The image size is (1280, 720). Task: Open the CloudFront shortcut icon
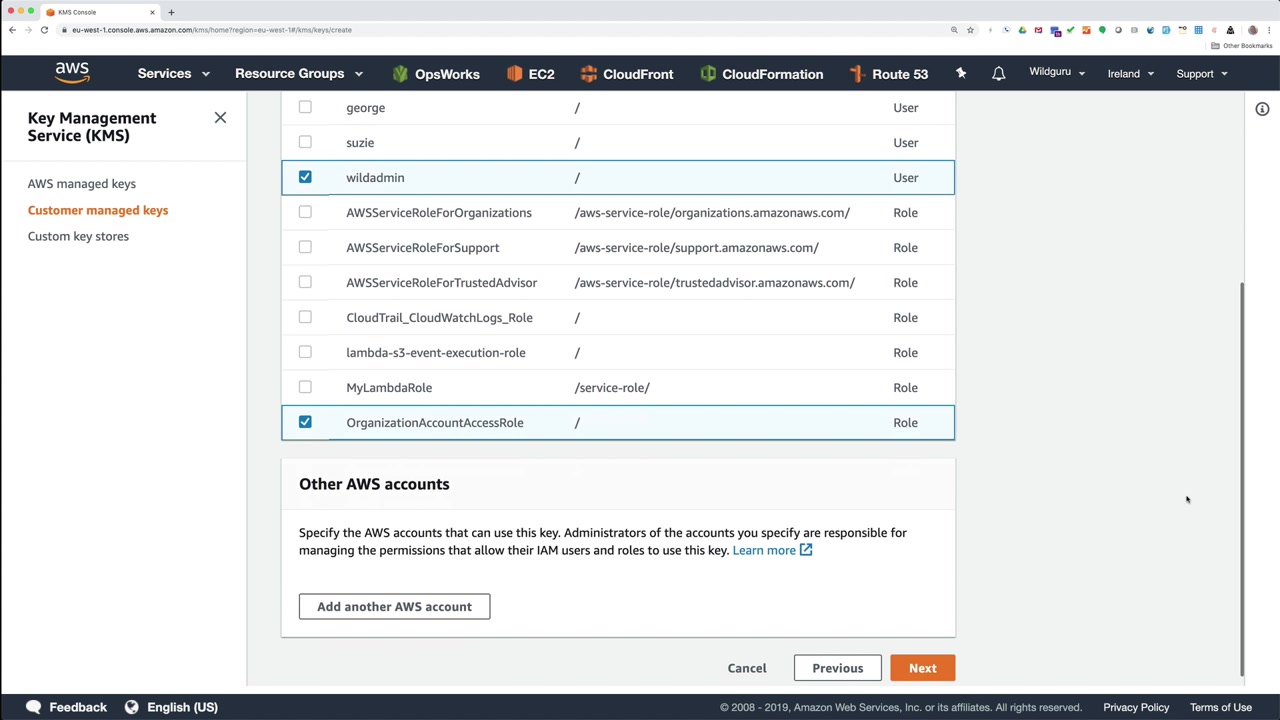tap(589, 74)
